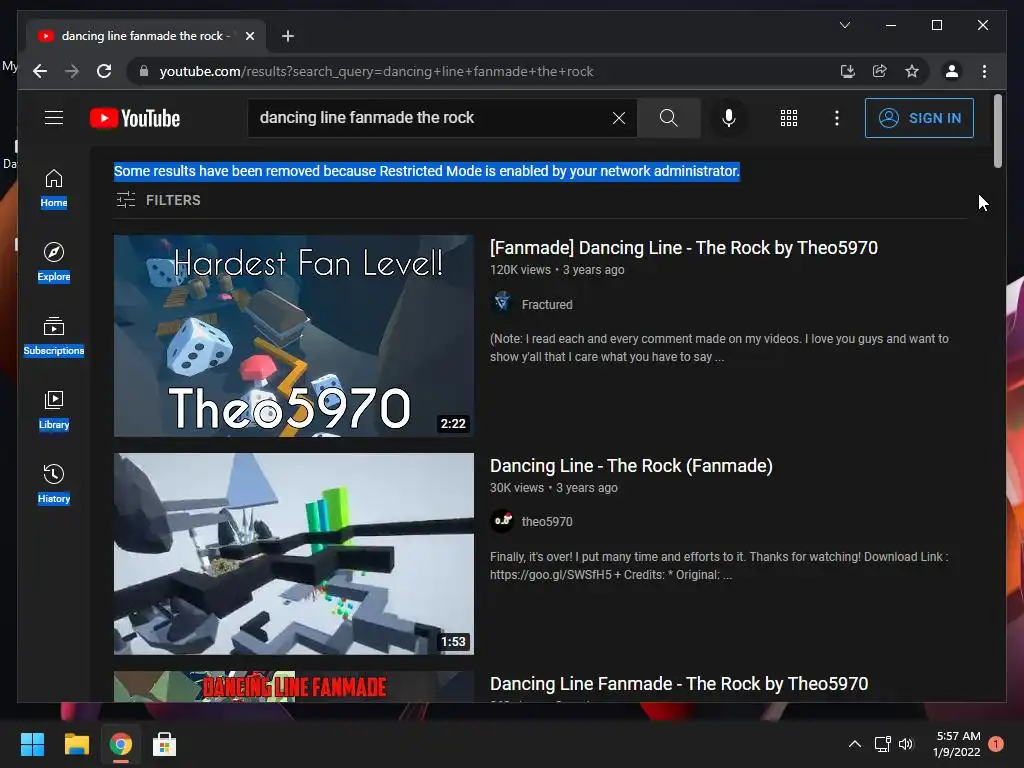Open 'Dancing Line Fanmade - The Rock by Theo5970'
Viewport: 1024px width, 768px height.
(x=679, y=684)
